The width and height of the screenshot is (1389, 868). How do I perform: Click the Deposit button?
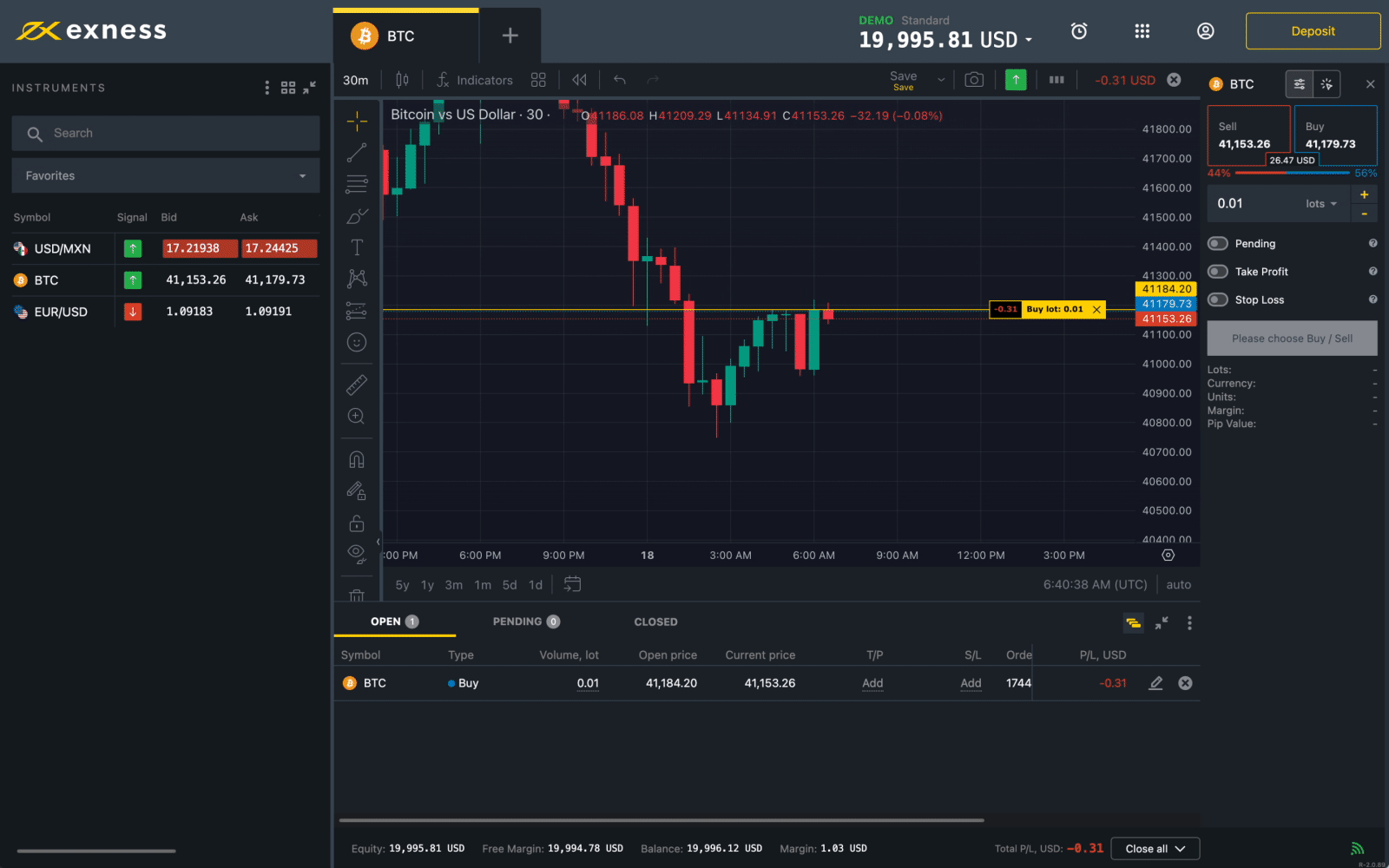pyautogui.click(x=1313, y=31)
